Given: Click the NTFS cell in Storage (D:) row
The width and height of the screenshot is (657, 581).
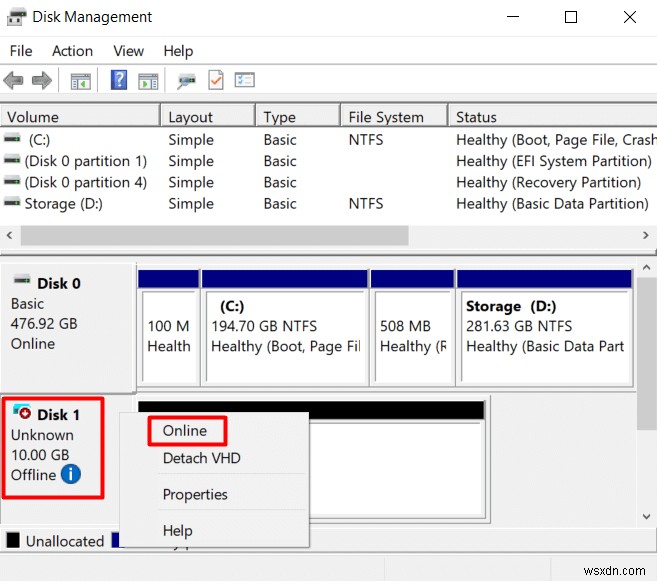Looking at the screenshot, I should pos(366,204).
